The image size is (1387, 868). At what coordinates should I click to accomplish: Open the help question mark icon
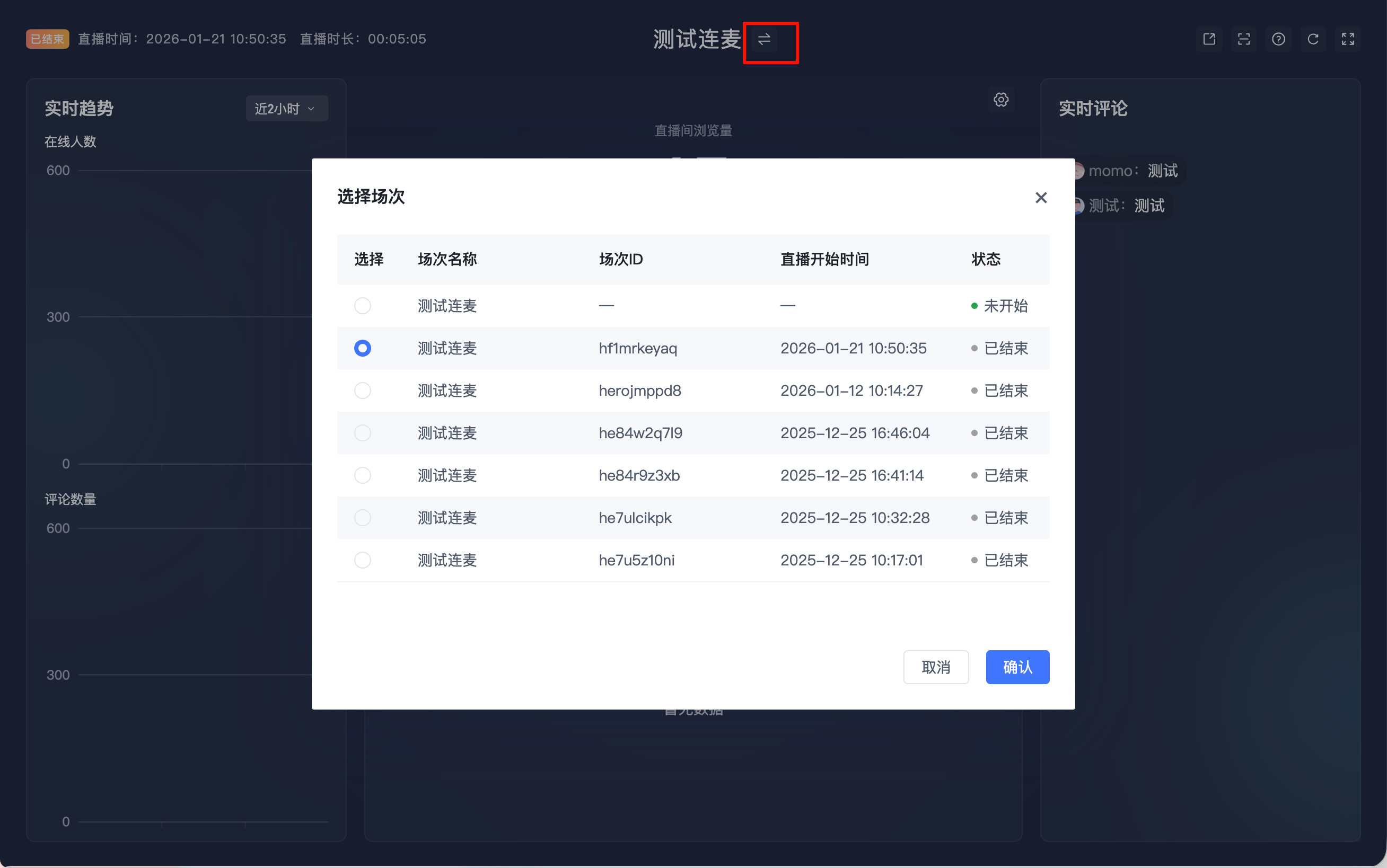1278,39
